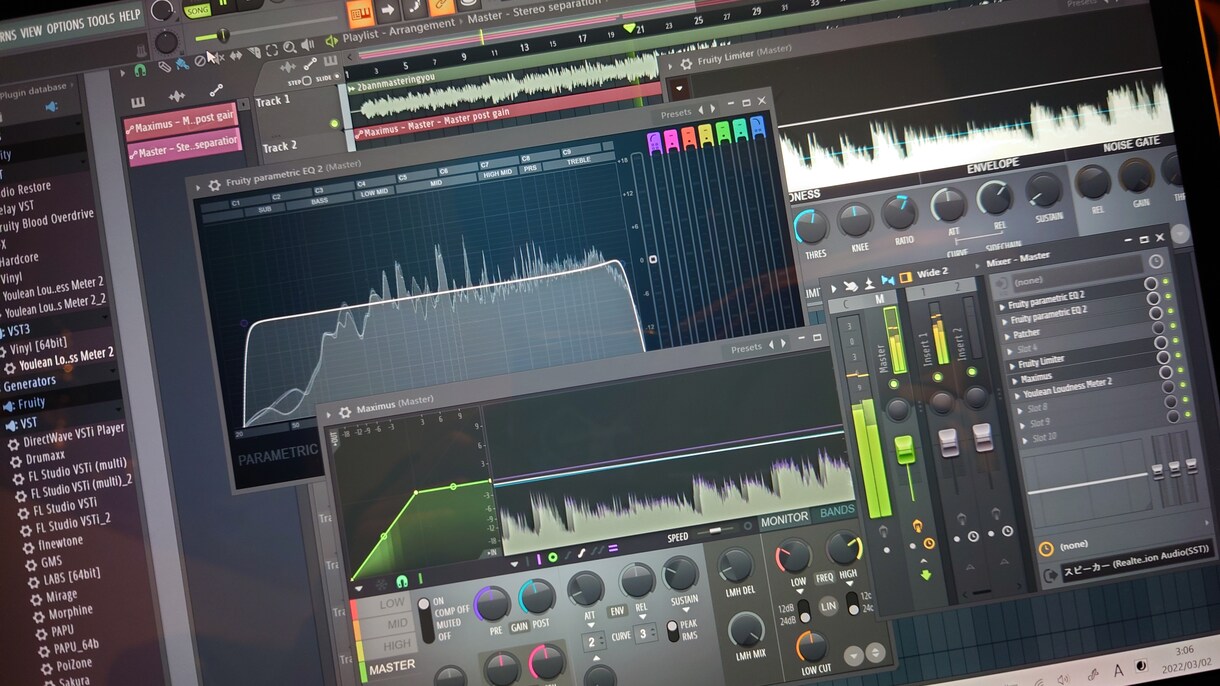
Task: Toggle the 12dB/24dB slope switch
Action: 803,612
